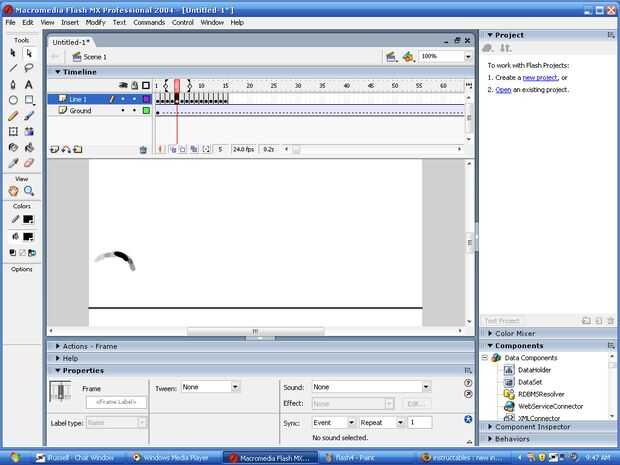Open the zoom 100% dropdown
This screenshot has width=620, height=465.
(468, 57)
